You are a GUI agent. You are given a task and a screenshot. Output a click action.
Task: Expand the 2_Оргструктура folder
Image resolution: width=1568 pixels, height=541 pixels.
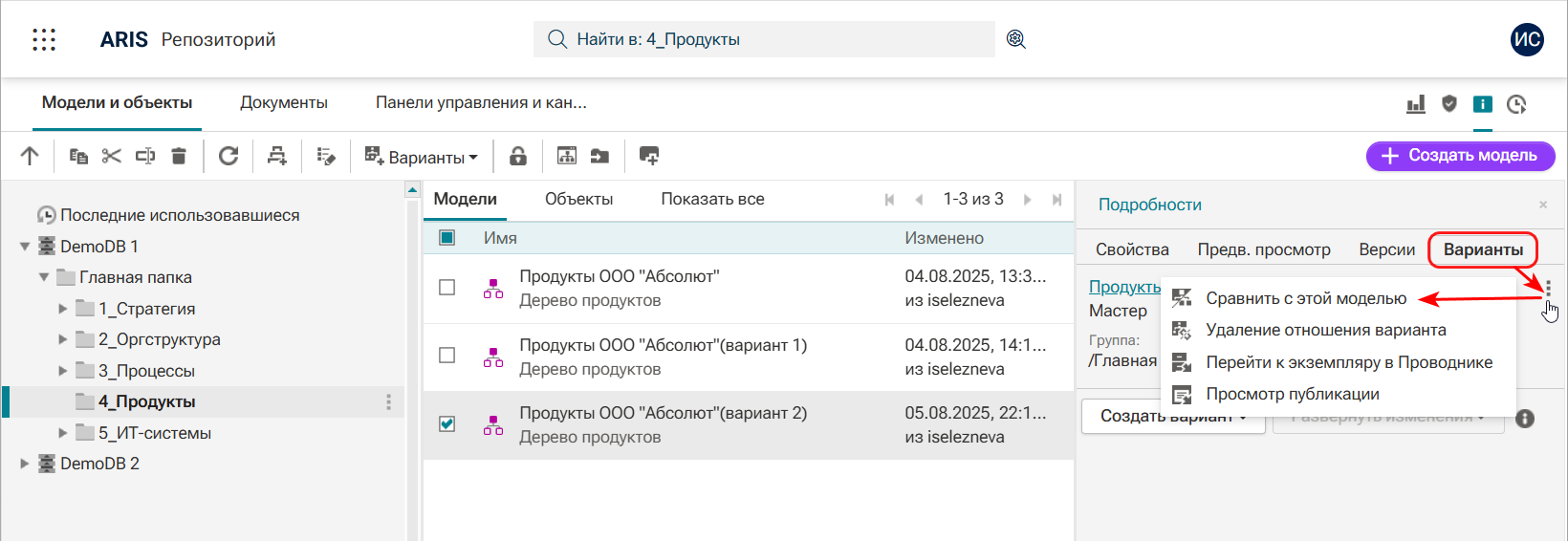pyautogui.click(x=63, y=339)
